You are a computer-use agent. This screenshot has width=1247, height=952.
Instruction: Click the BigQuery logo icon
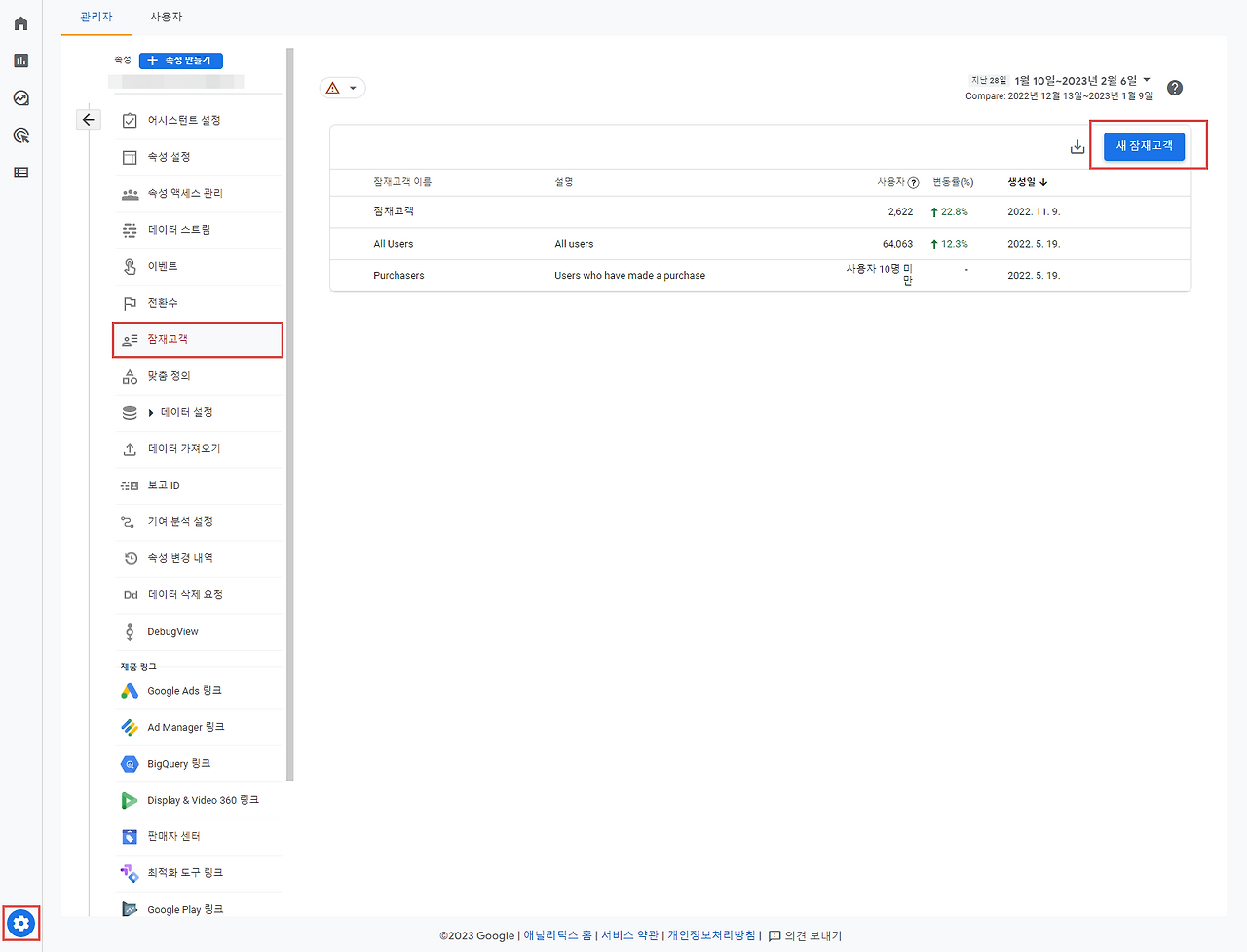click(x=130, y=764)
